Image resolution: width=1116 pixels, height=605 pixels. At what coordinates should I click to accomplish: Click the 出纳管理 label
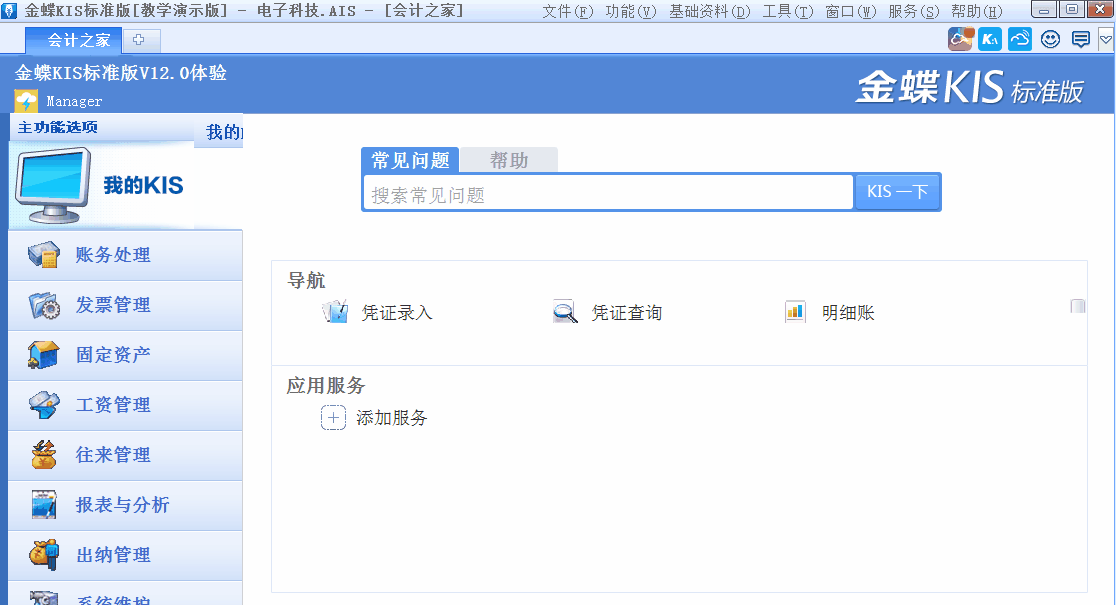click(x=113, y=554)
